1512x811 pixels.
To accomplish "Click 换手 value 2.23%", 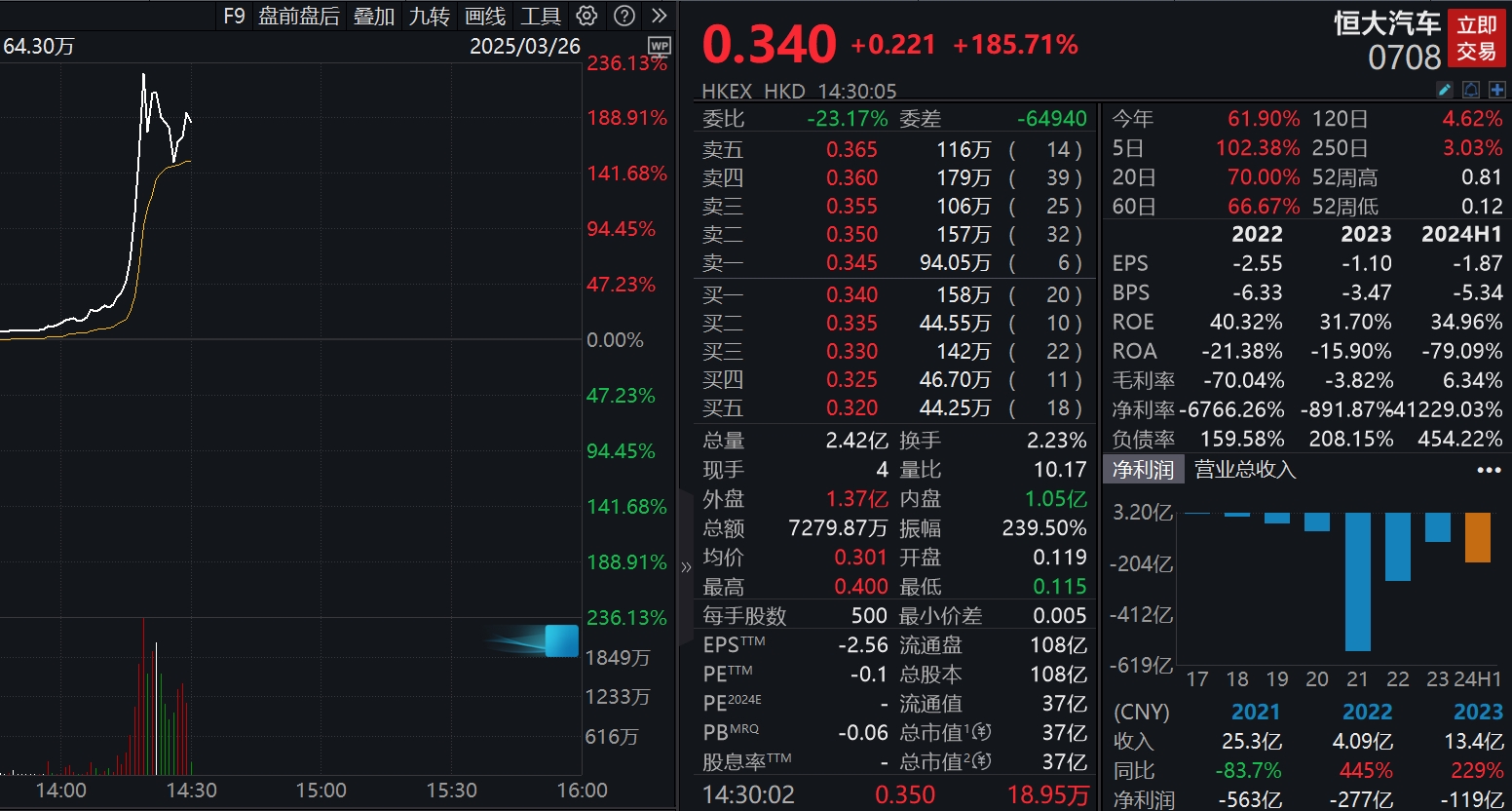I will click(x=1056, y=440).
